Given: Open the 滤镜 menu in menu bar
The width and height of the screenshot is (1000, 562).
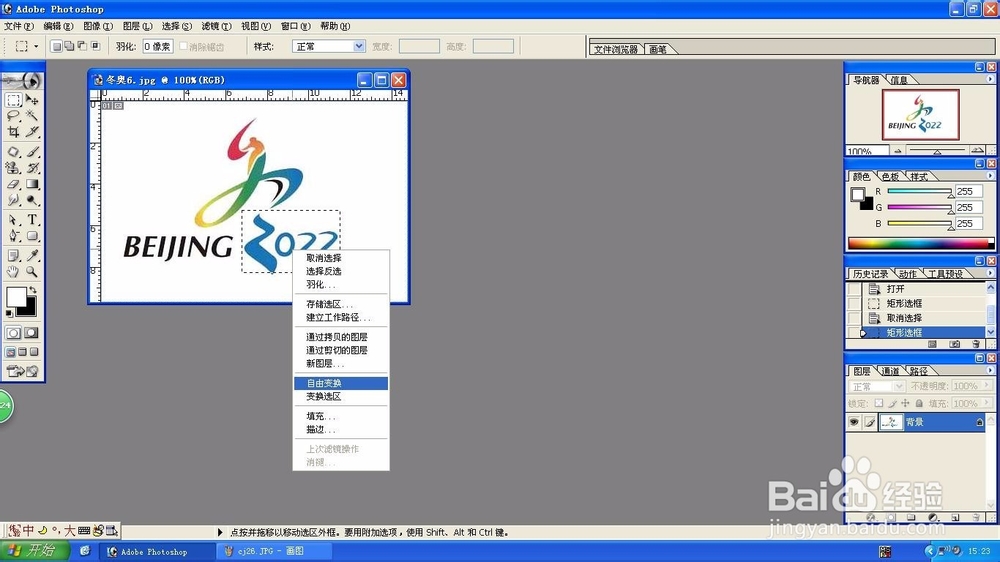Looking at the screenshot, I should [x=216, y=26].
